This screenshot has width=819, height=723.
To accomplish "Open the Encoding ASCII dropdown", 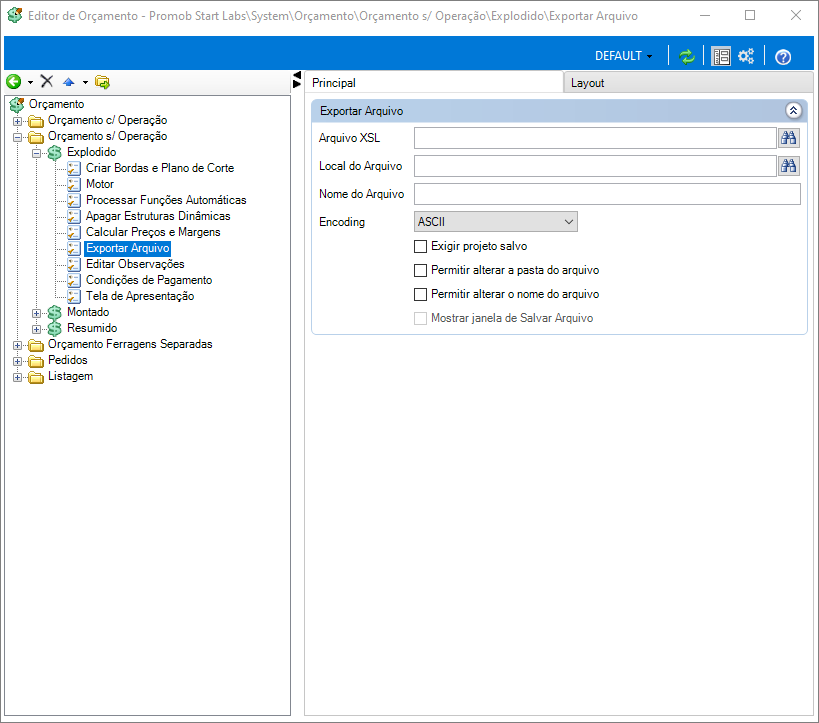I will (496, 221).
